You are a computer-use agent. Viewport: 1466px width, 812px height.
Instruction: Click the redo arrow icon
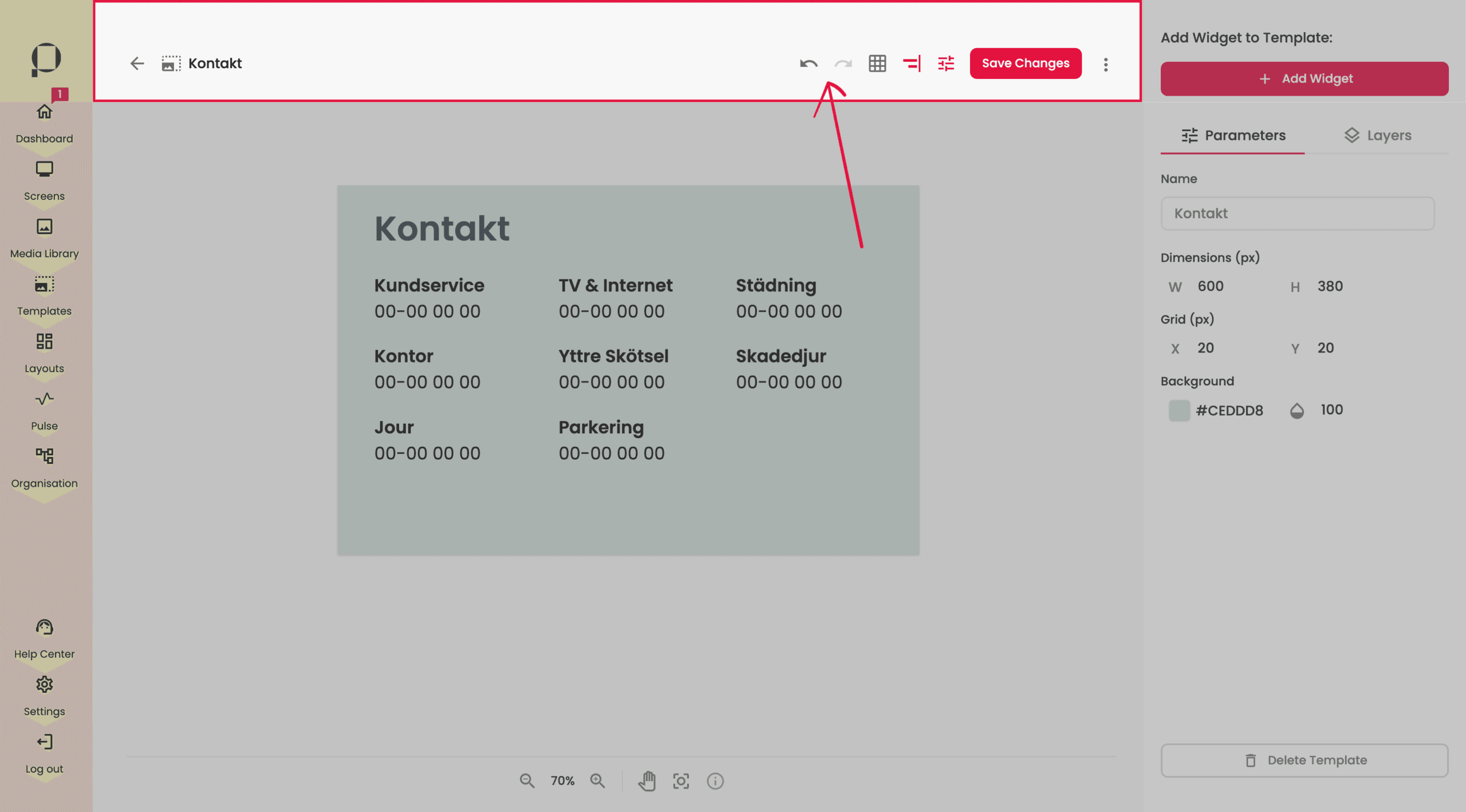tap(843, 64)
